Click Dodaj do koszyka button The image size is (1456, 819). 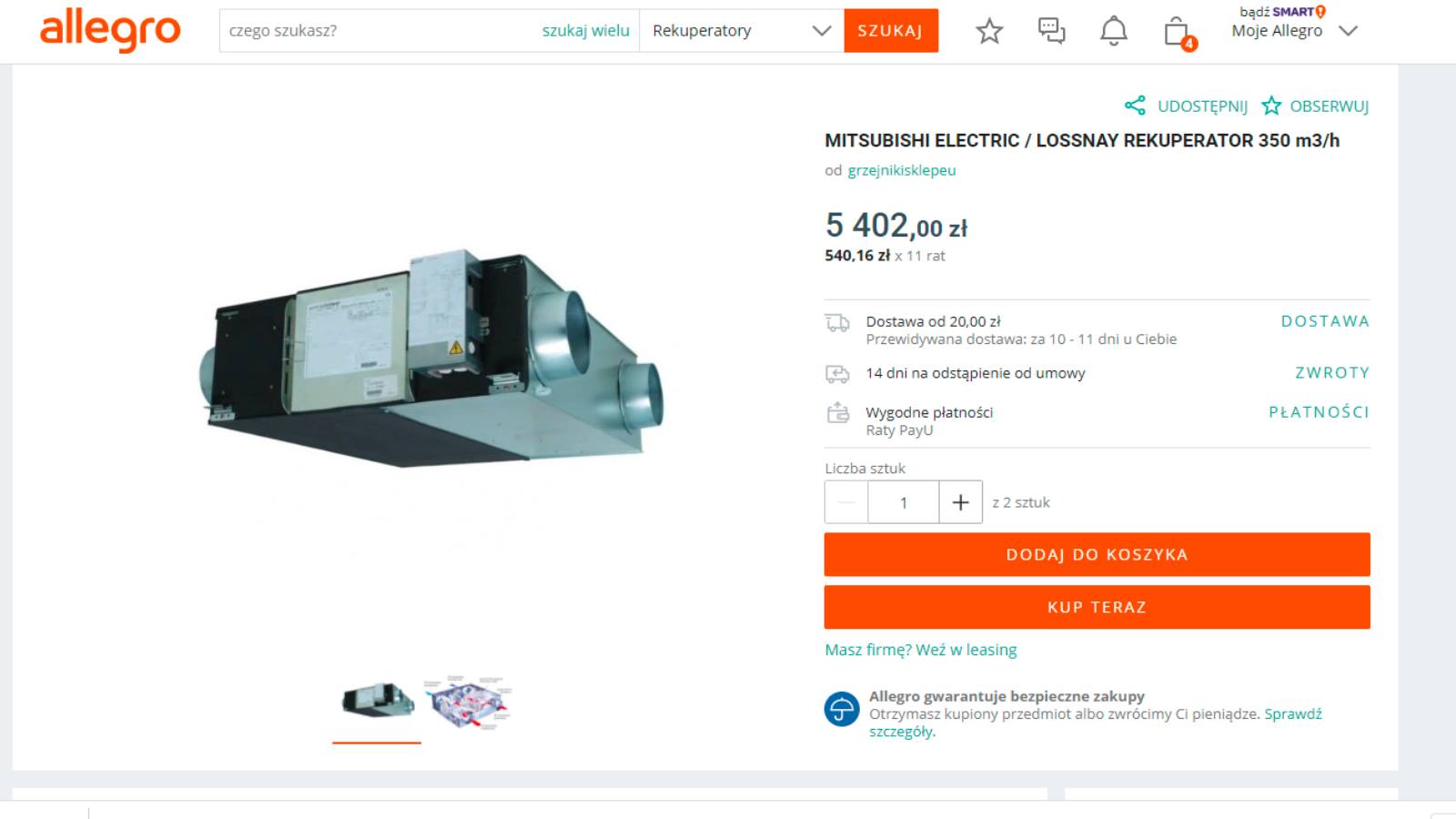pos(1097,554)
